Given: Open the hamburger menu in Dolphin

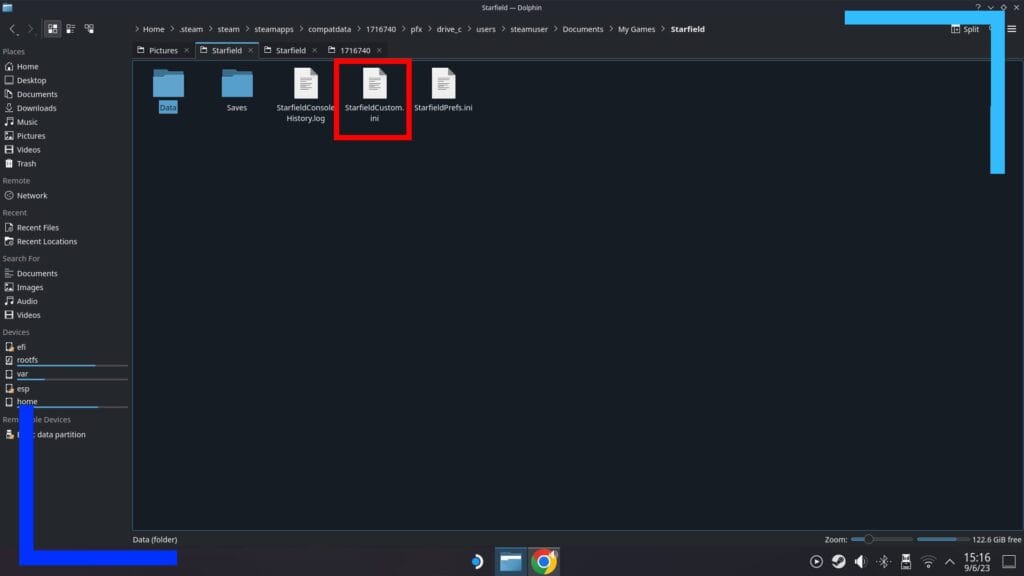Looking at the screenshot, I should click(x=1011, y=29).
